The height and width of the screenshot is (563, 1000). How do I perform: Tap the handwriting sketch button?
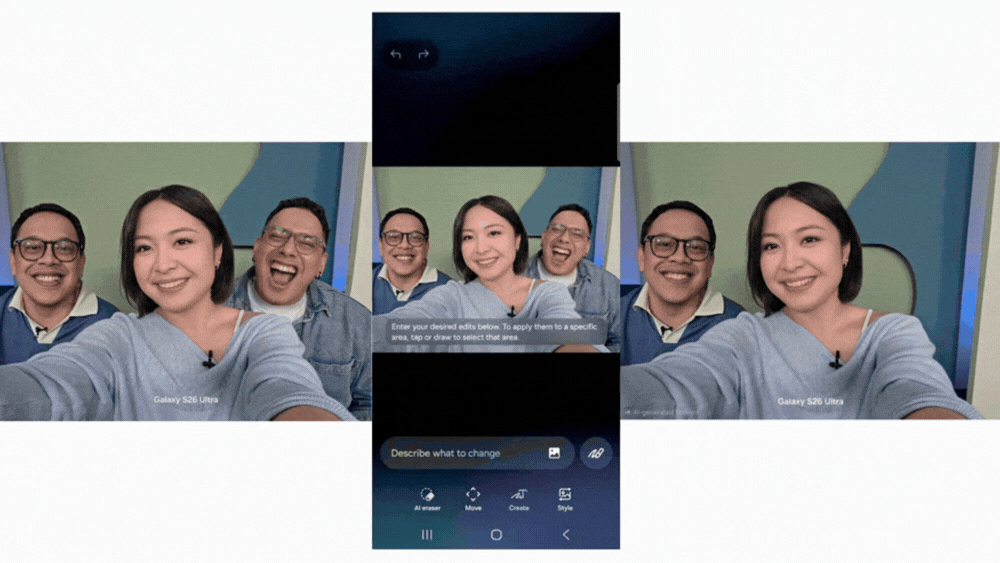tap(596, 453)
